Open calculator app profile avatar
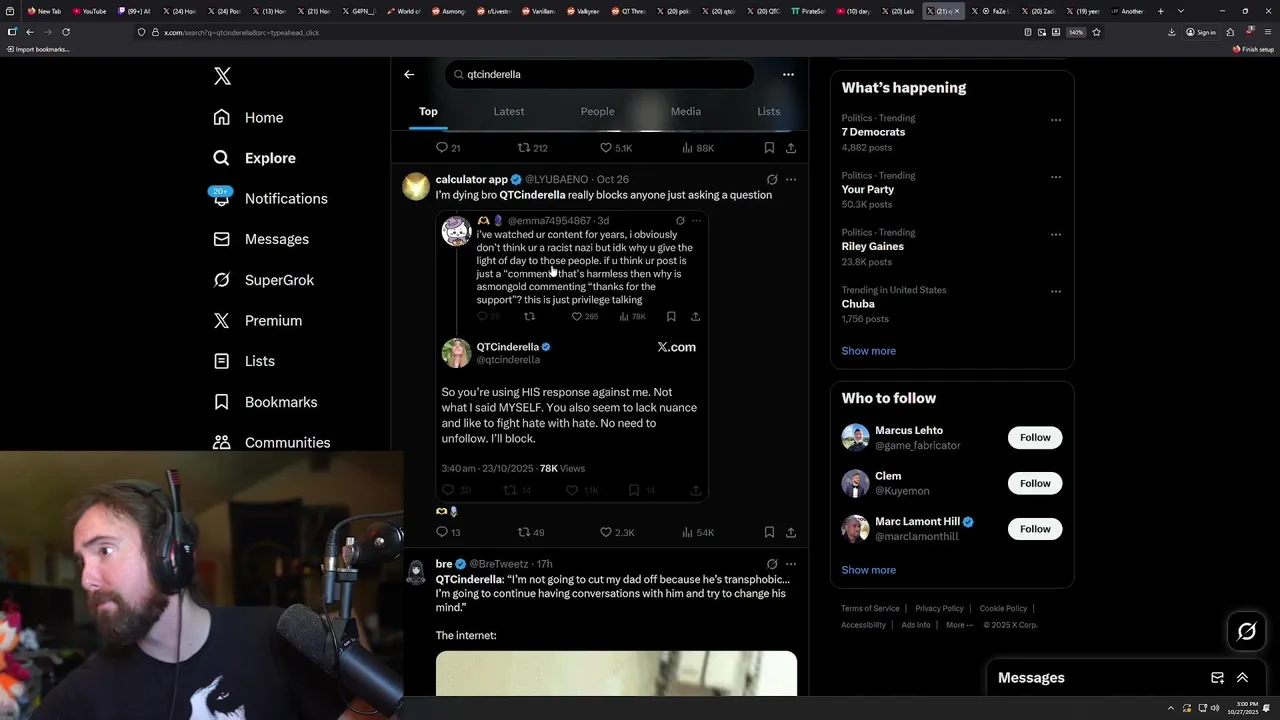 coord(416,186)
